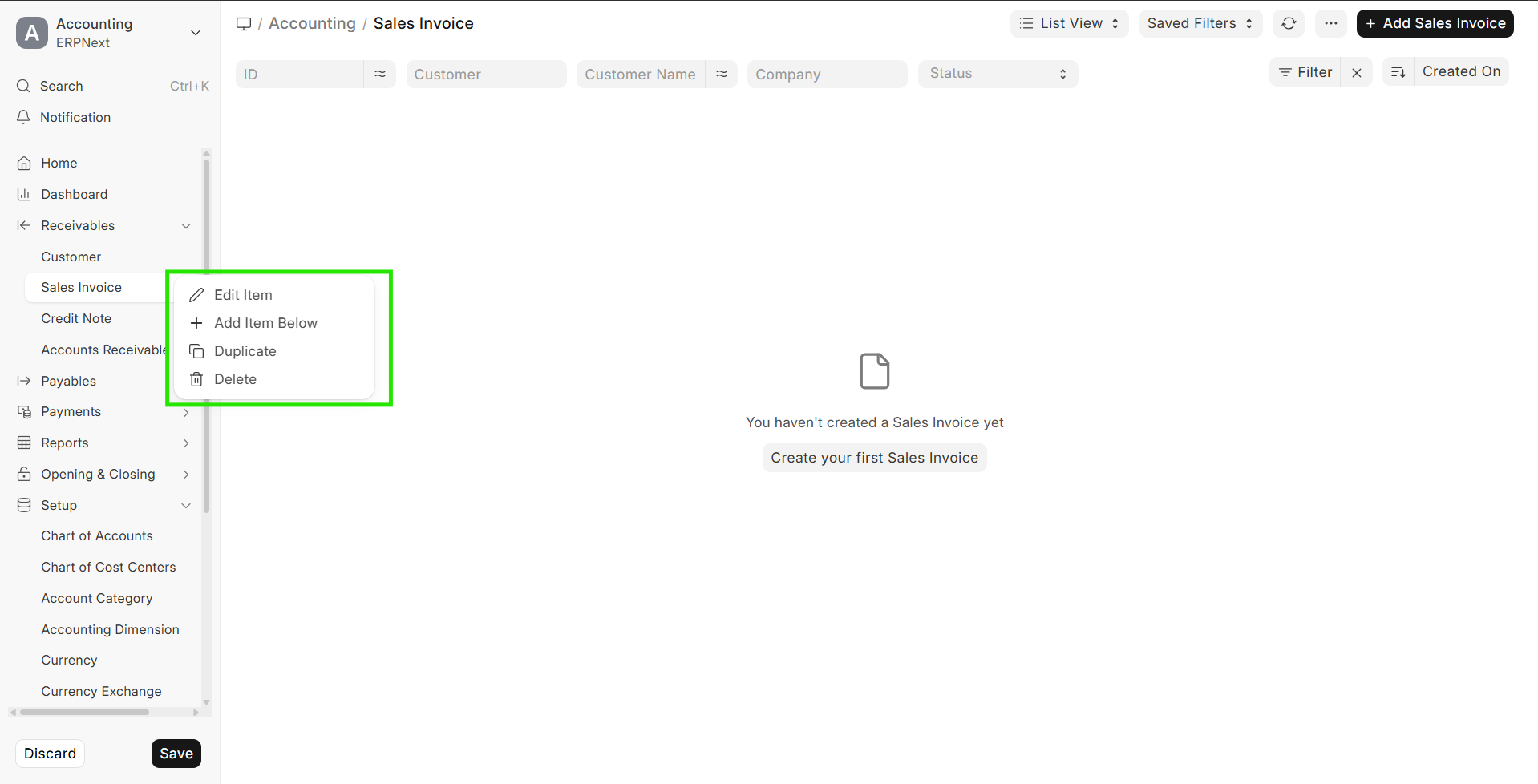Click the sort direction icon beside Created On

click(x=1398, y=72)
